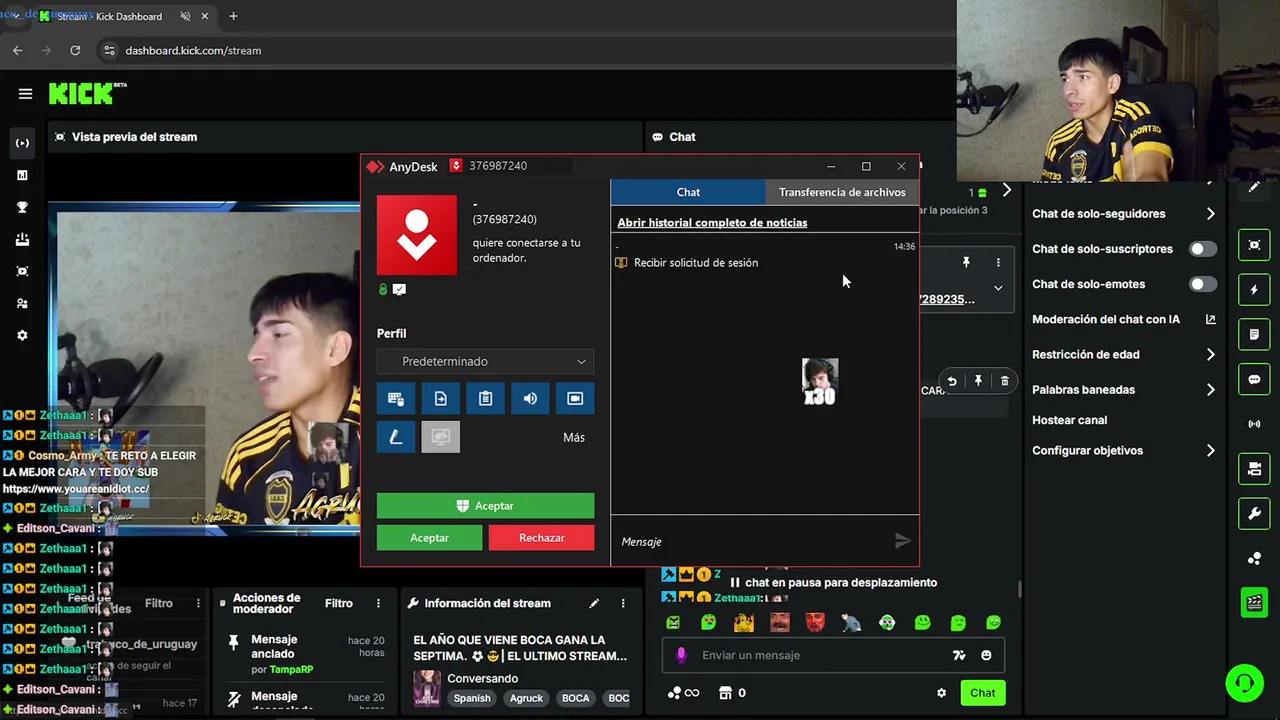Focus the AnyDesk Mensaje input field
This screenshot has width=1280, height=720.
(x=750, y=541)
